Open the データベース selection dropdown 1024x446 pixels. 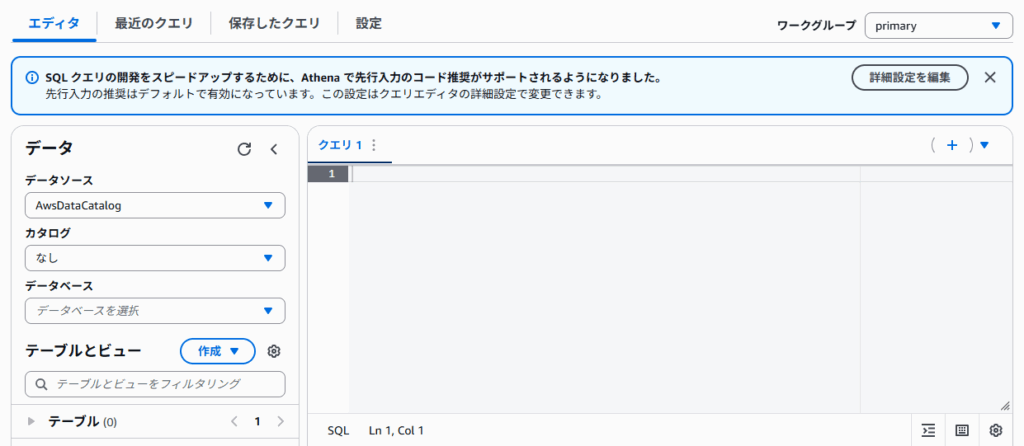pos(155,311)
